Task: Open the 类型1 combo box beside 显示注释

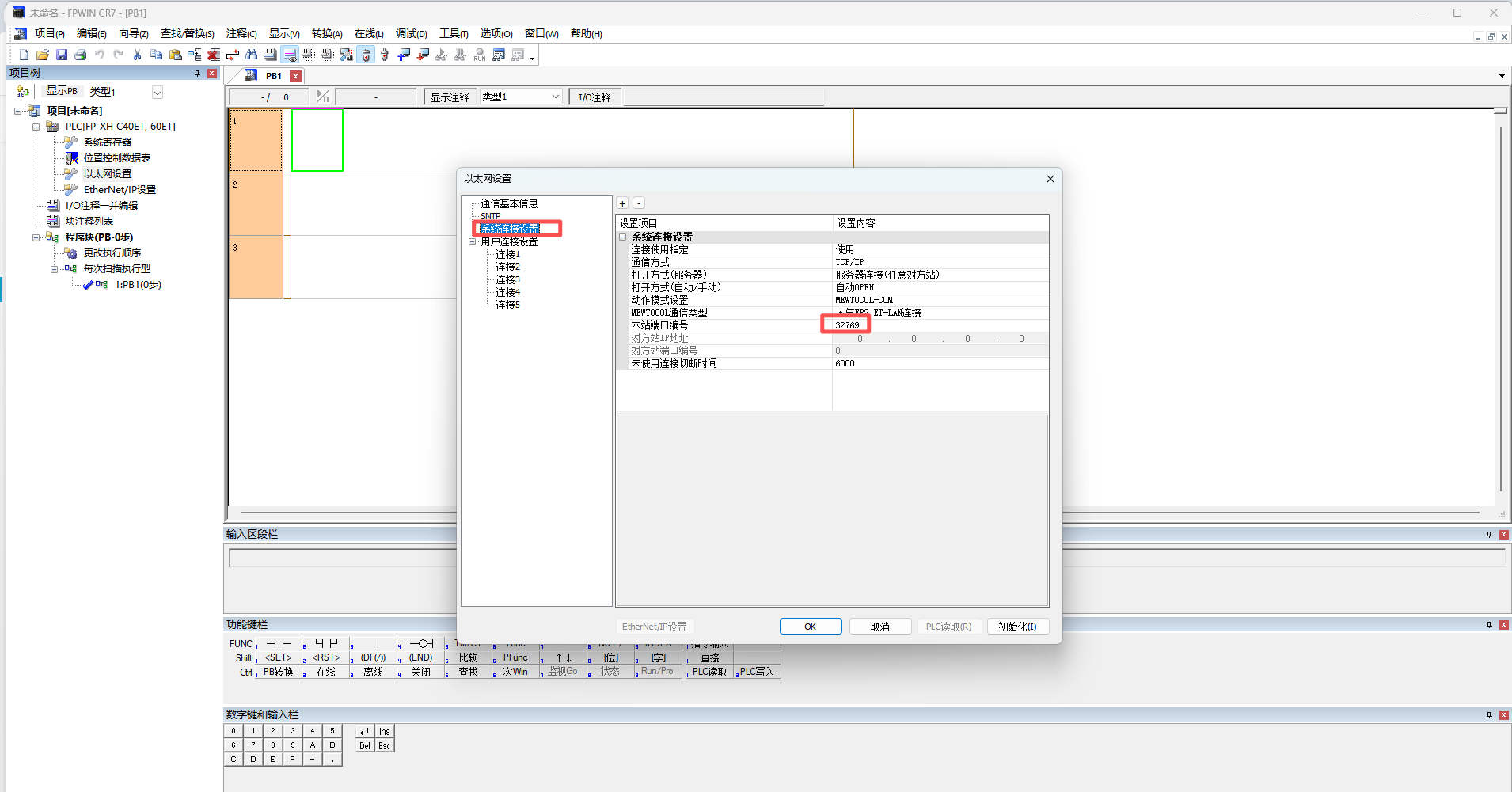Action: (x=556, y=97)
